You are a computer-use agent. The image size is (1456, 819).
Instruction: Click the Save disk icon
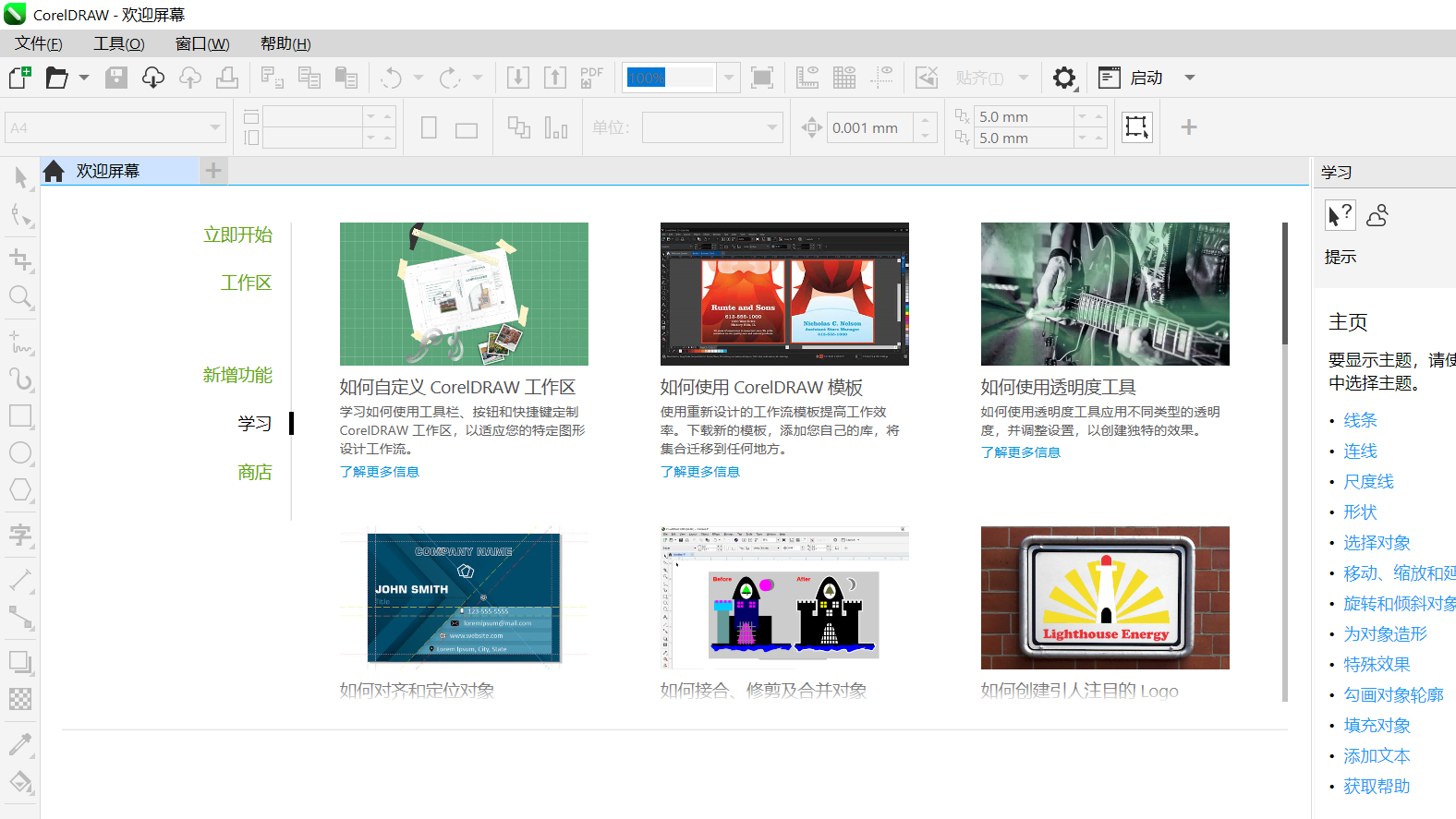tap(116, 78)
